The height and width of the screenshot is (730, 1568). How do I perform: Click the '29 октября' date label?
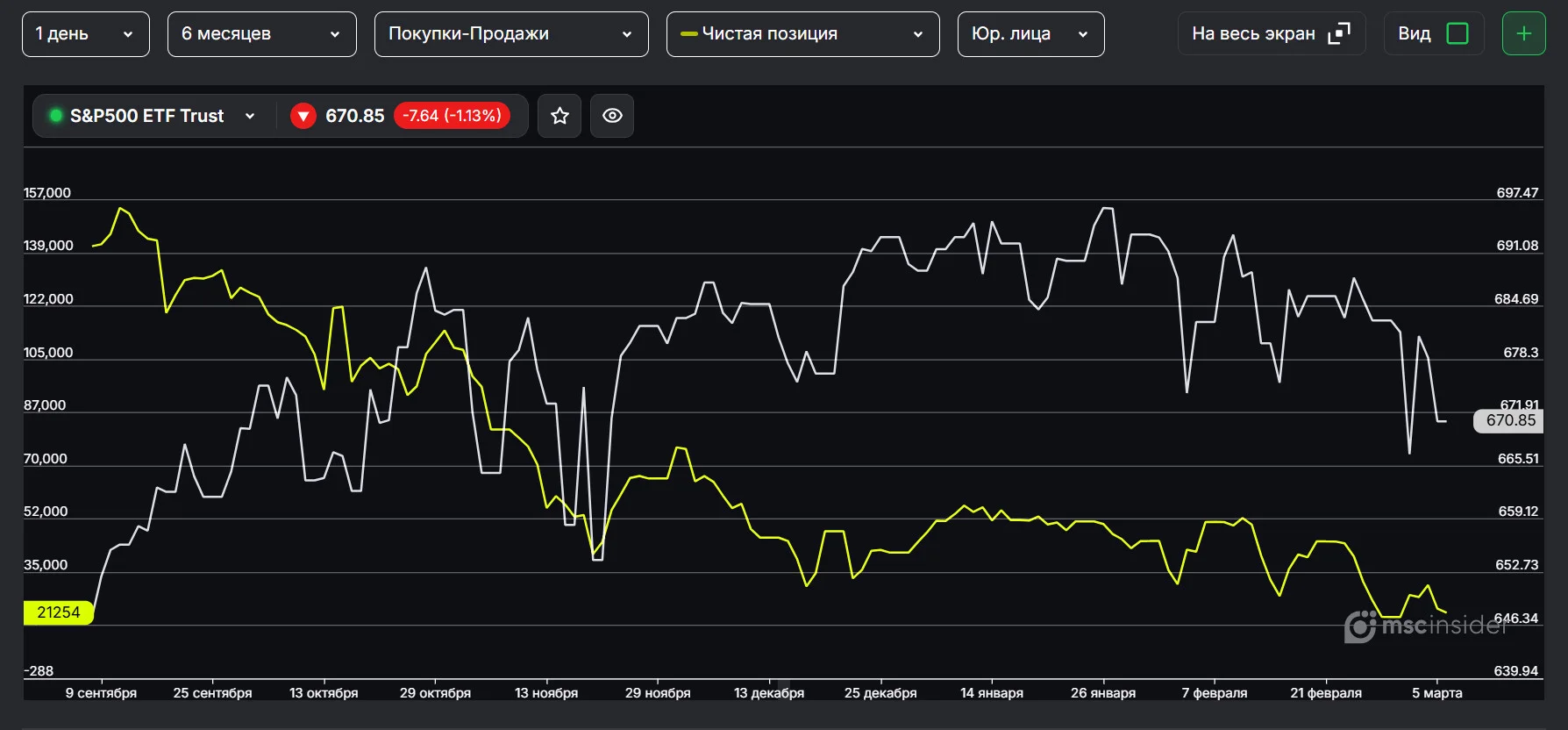pyautogui.click(x=435, y=693)
